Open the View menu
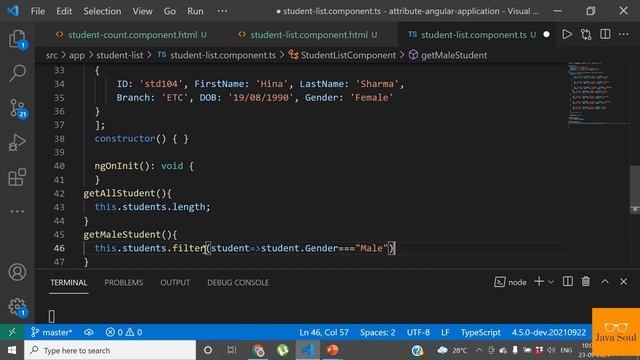The image size is (640, 360). [x=142, y=11]
